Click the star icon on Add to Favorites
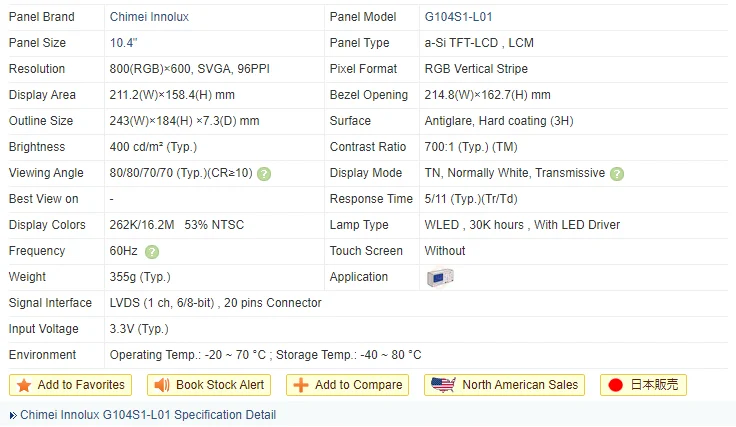This screenshot has height=427, width=736. coord(23,385)
